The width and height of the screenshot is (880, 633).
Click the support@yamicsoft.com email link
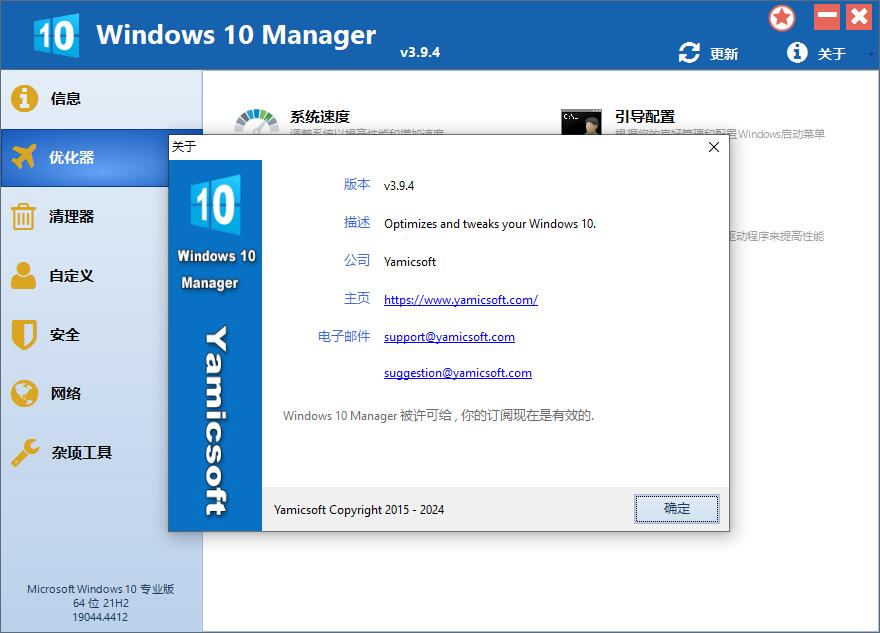[x=449, y=337]
